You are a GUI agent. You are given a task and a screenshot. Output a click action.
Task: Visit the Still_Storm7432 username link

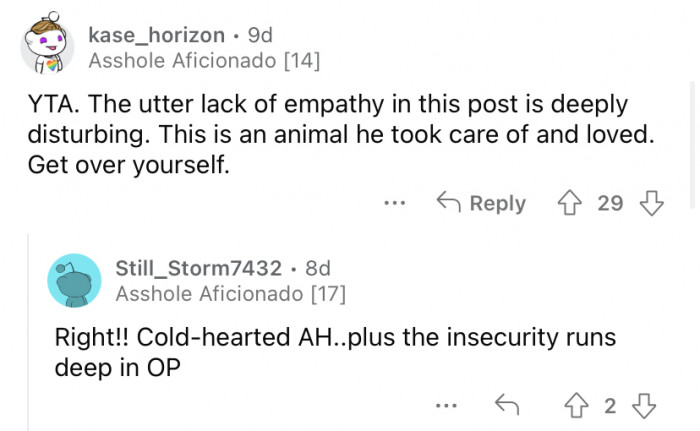pyautogui.click(x=198, y=267)
